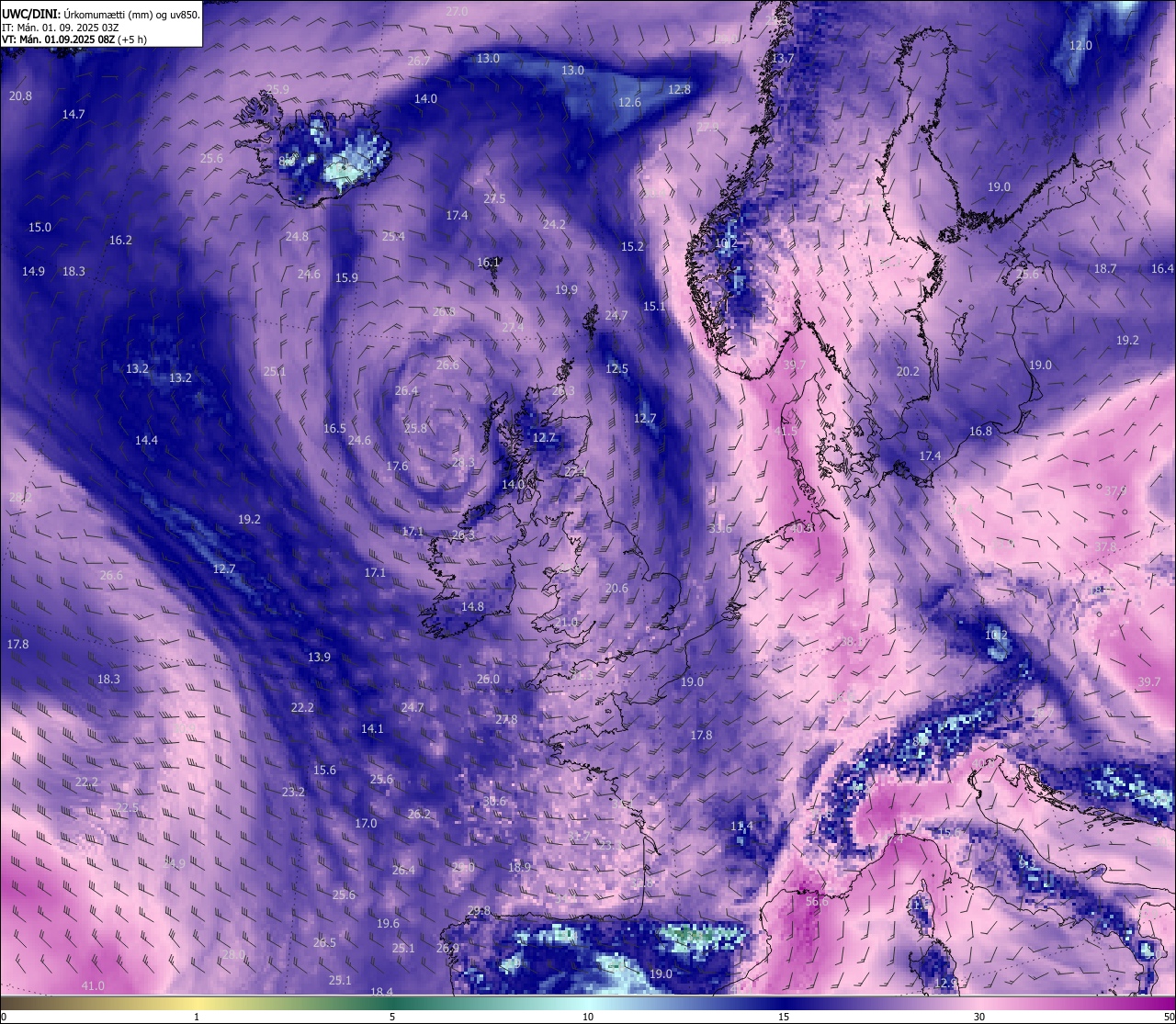Click the map value 13.7 over Norway
This screenshot has width=1176, height=1024.
tap(783, 58)
